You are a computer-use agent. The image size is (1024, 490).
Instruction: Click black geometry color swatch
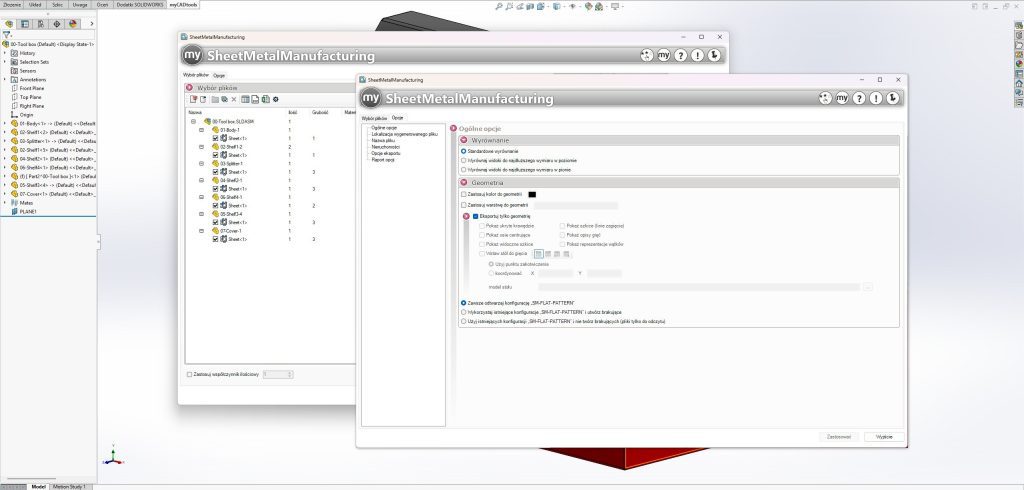(532, 194)
